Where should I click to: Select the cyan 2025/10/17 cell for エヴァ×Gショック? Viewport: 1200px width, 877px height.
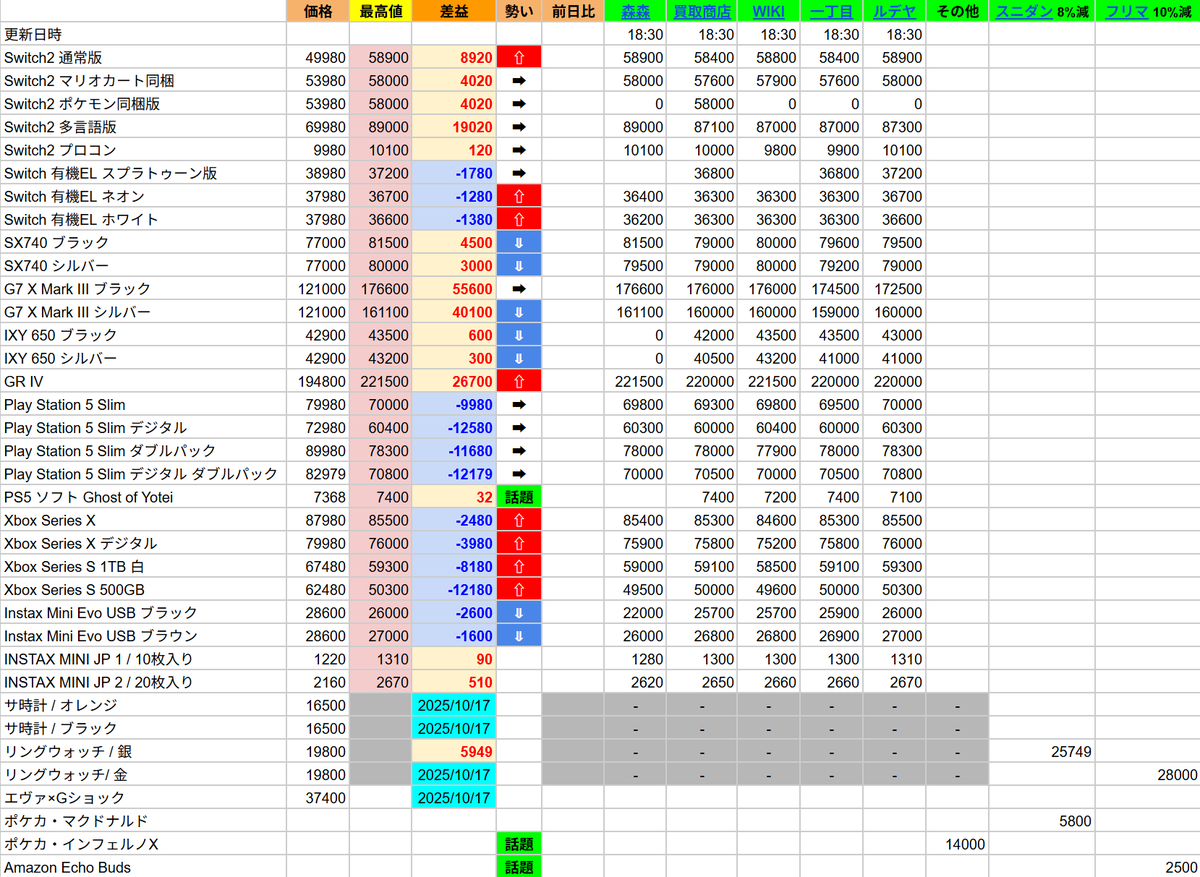(x=454, y=798)
